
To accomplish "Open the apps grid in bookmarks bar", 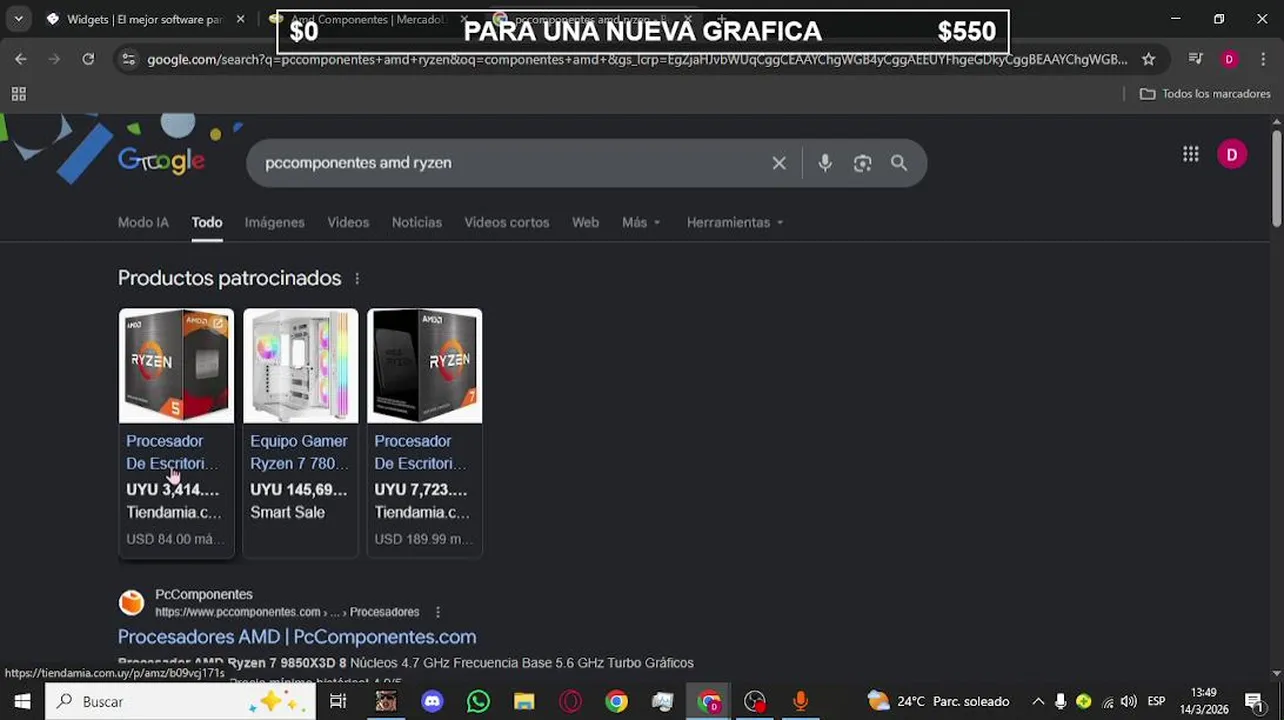I will (x=18, y=94).
